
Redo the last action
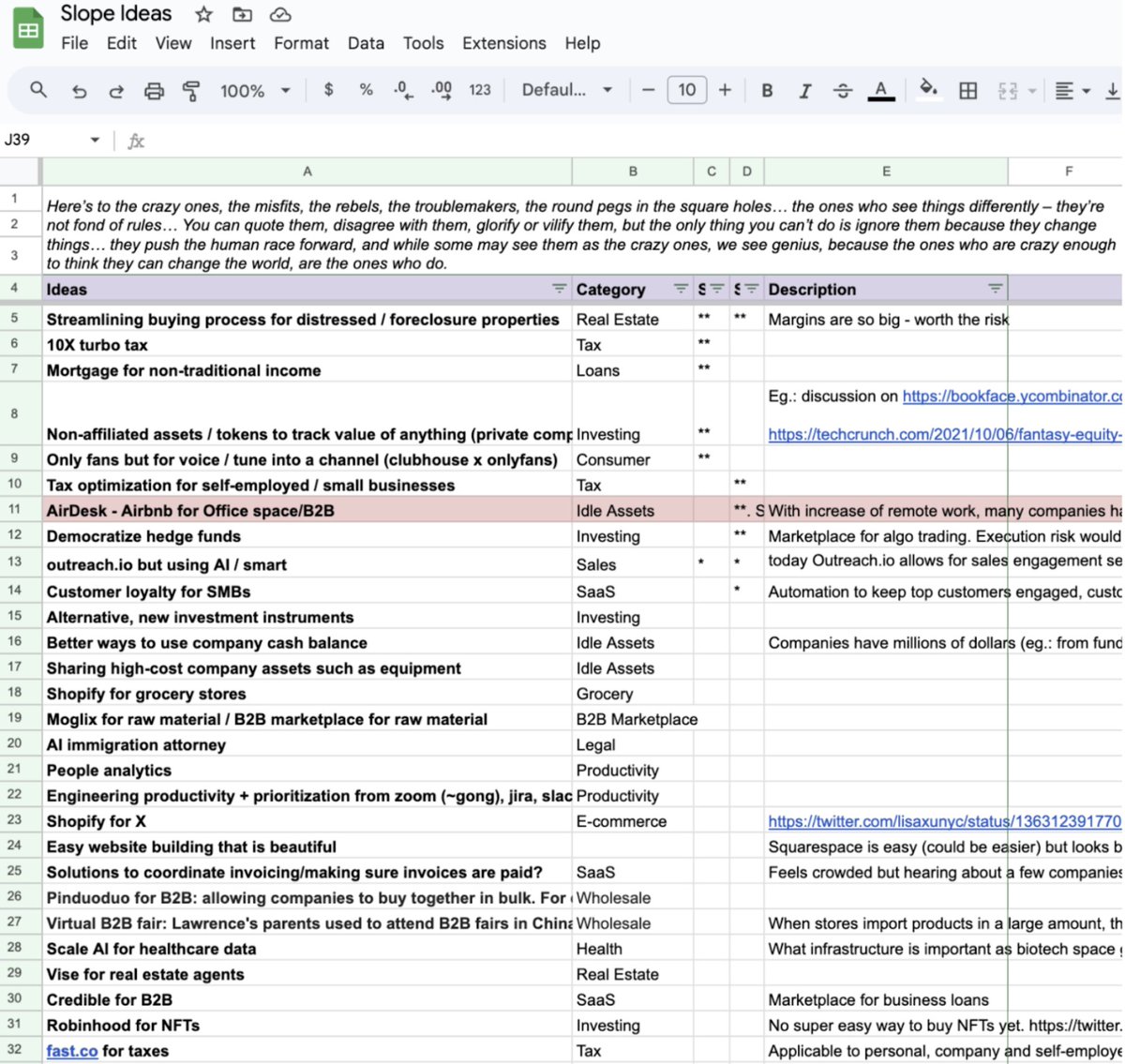[x=116, y=91]
